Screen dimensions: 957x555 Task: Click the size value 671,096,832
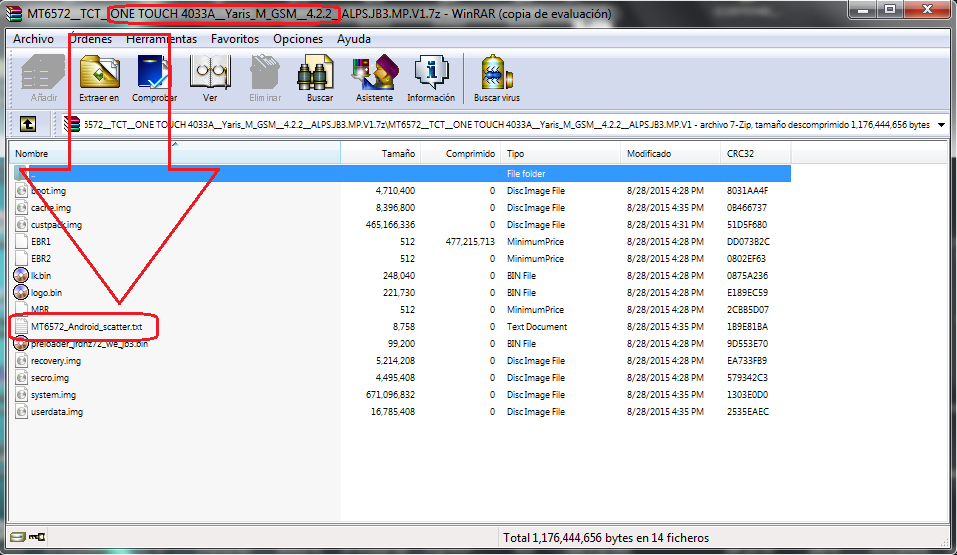[x=390, y=394]
